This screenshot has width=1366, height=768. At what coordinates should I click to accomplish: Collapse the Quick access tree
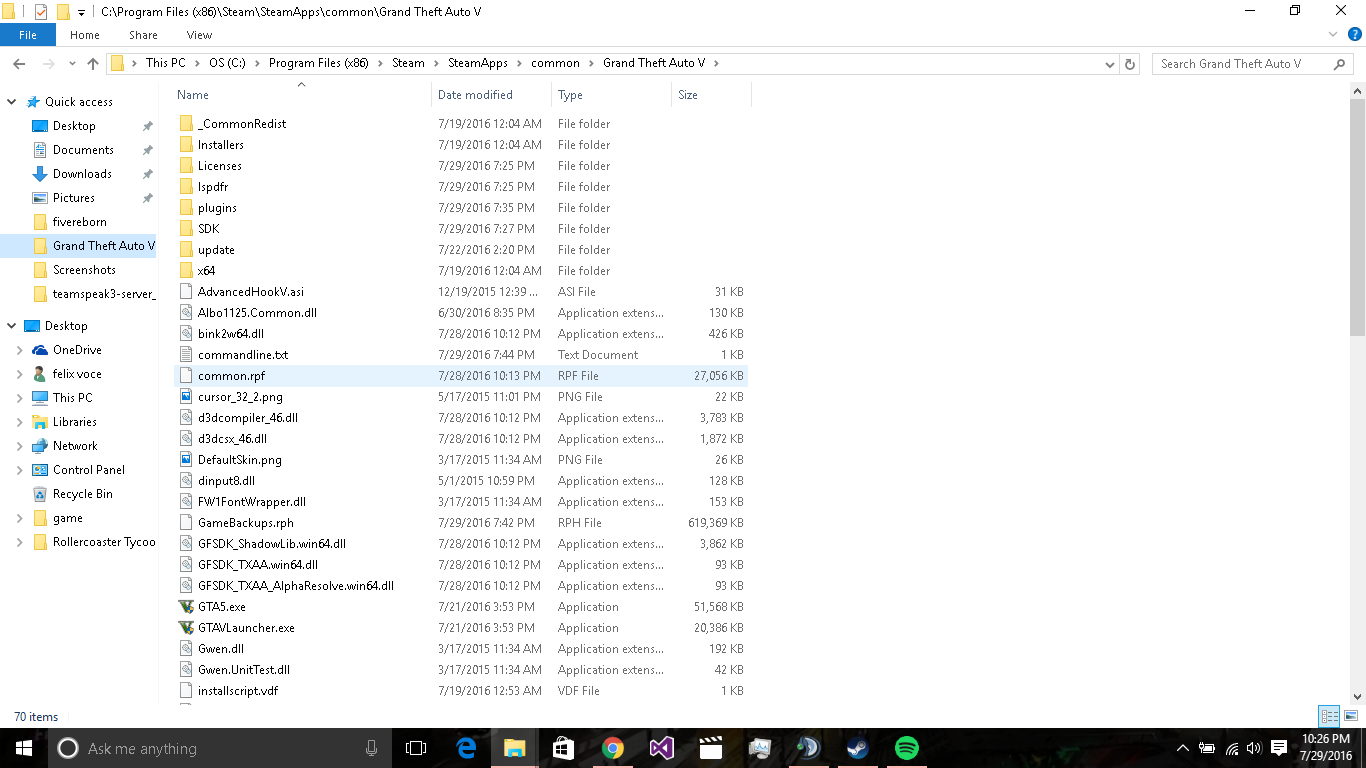pyautogui.click(x=12, y=102)
